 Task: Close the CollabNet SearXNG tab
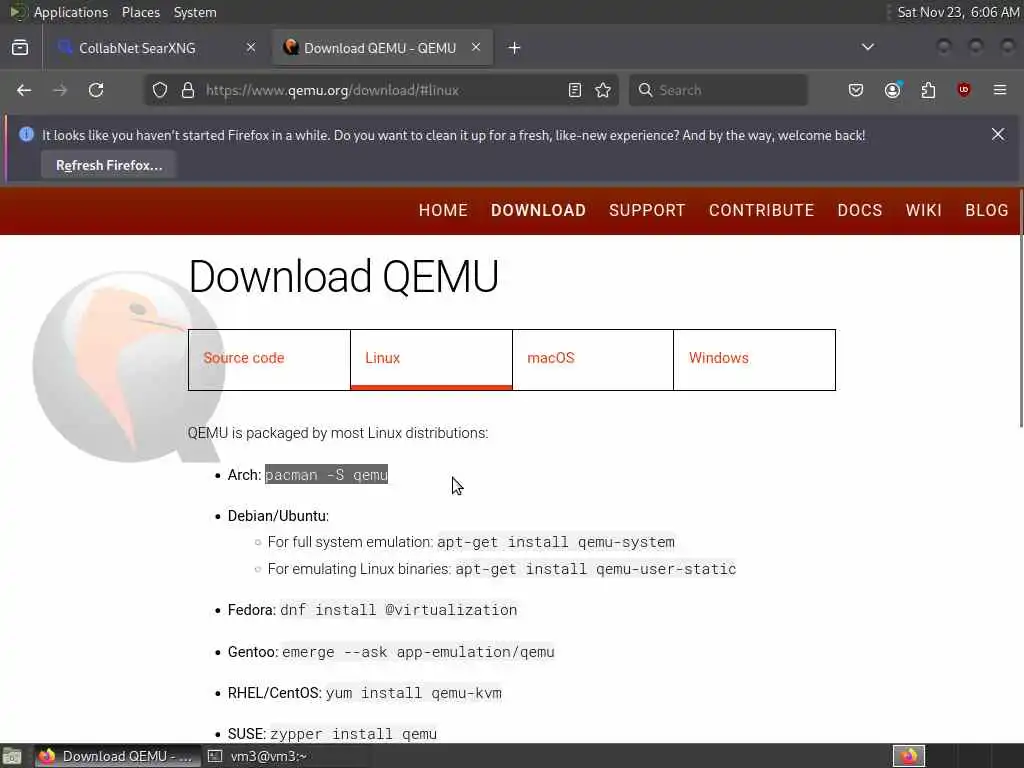(251, 47)
